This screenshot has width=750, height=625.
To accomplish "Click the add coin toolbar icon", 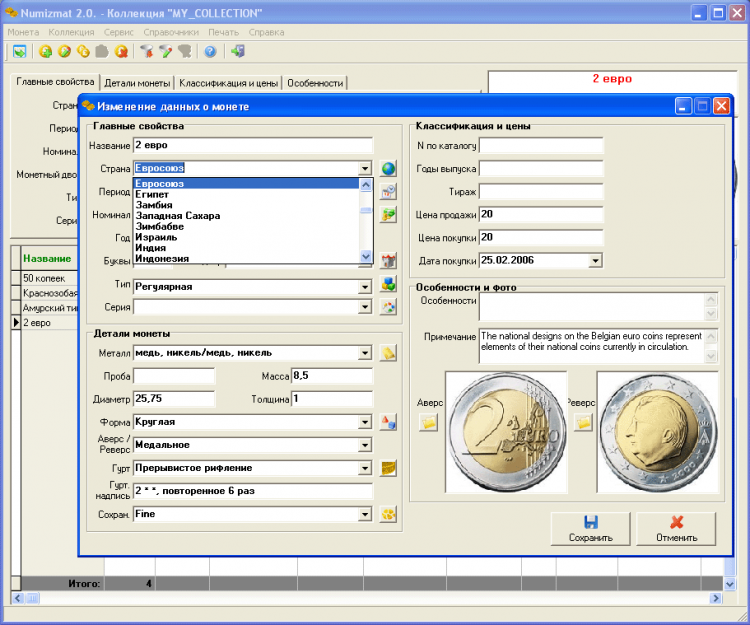I will click(45, 51).
